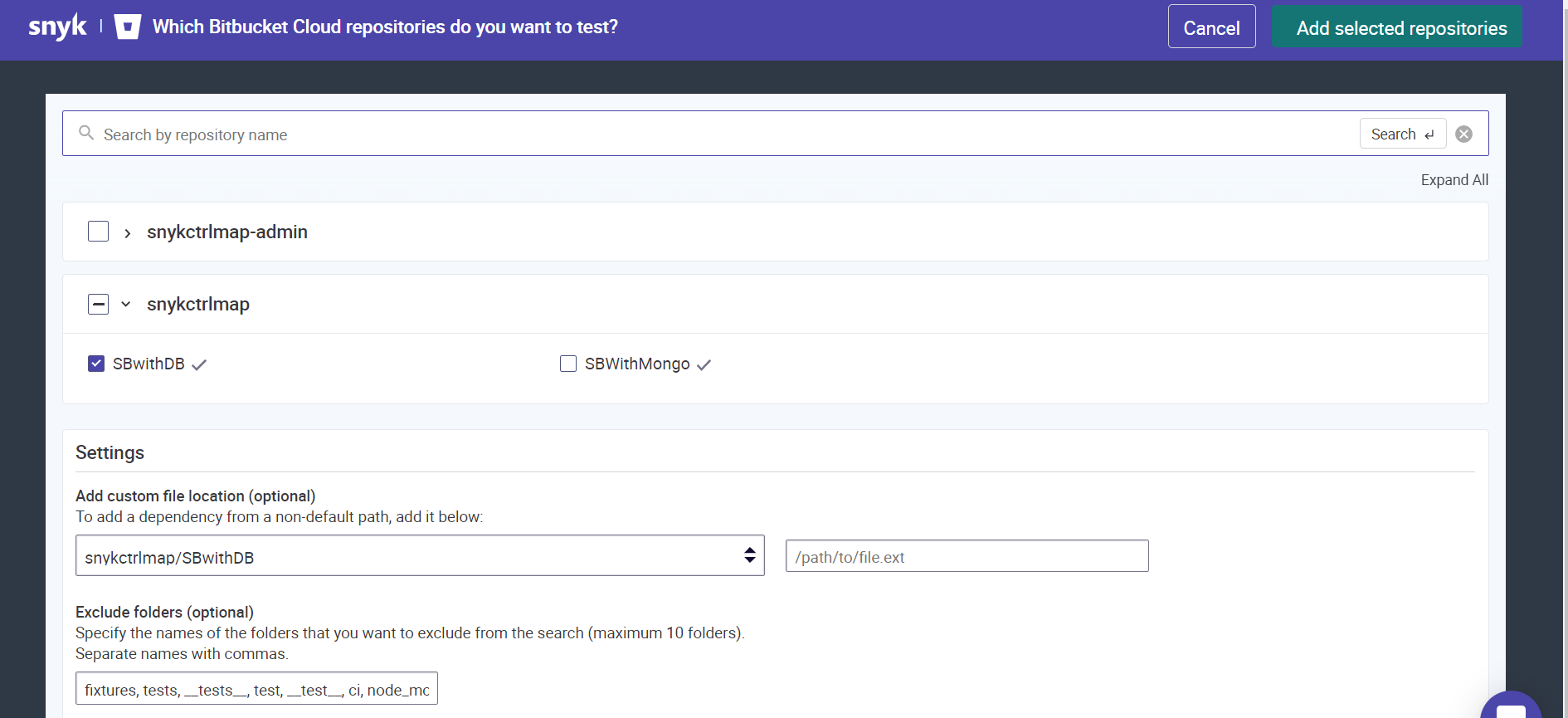Click the magnifier icon in search box

tap(86, 133)
